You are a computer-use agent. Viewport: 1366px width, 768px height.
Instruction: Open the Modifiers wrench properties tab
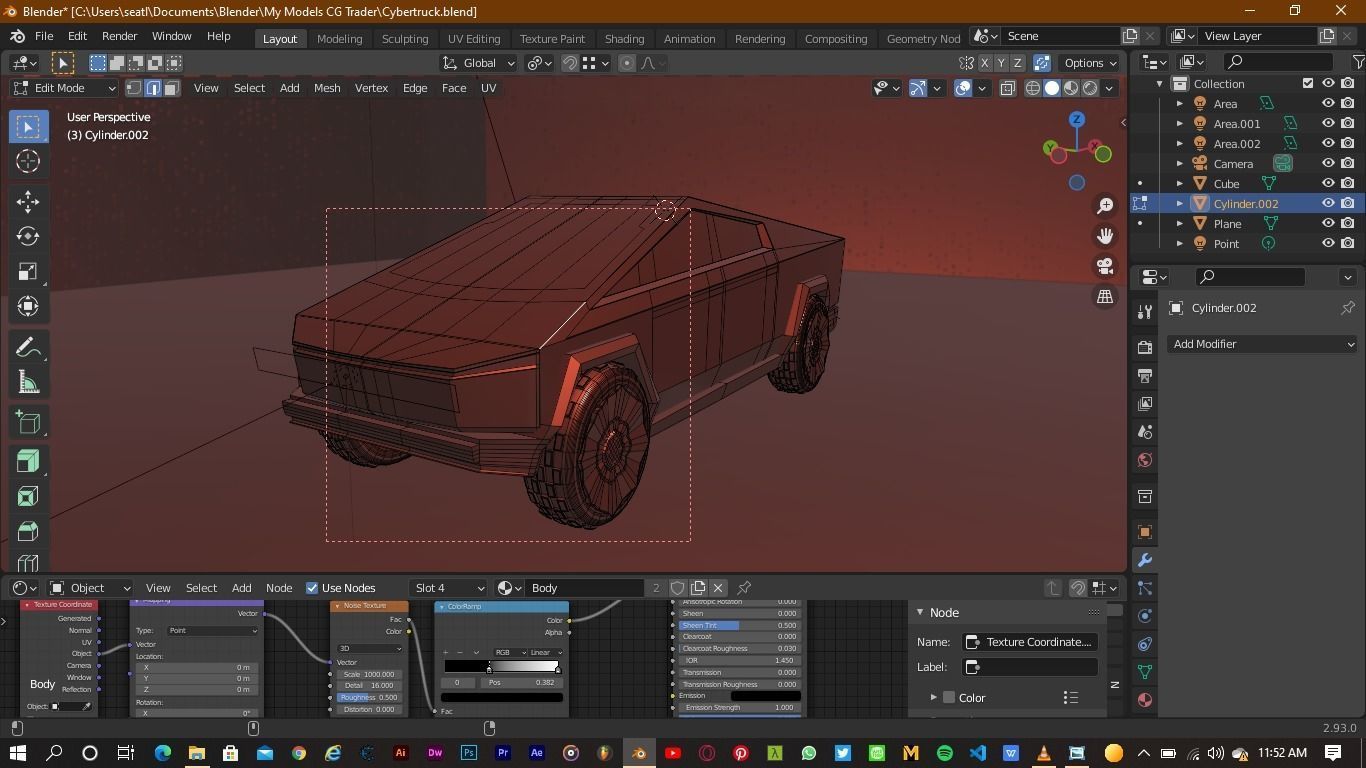[1145, 560]
